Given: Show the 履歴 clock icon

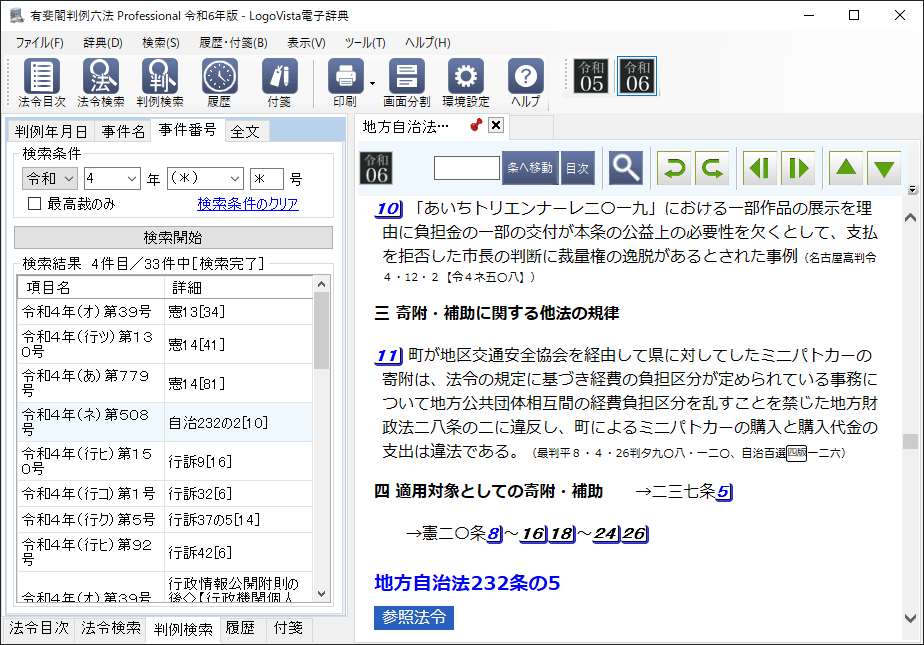Looking at the screenshot, I should point(219,78).
